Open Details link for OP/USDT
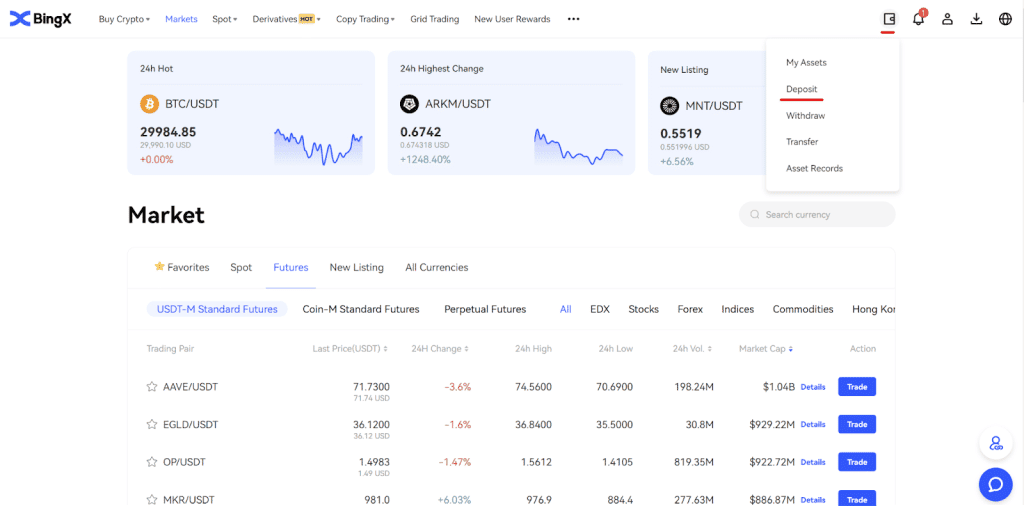 pos(813,462)
